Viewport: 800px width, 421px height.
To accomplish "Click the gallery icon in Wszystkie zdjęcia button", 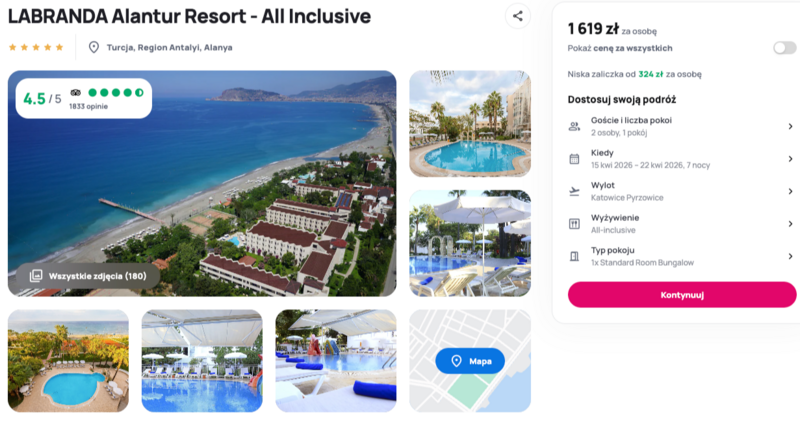I will (36, 276).
